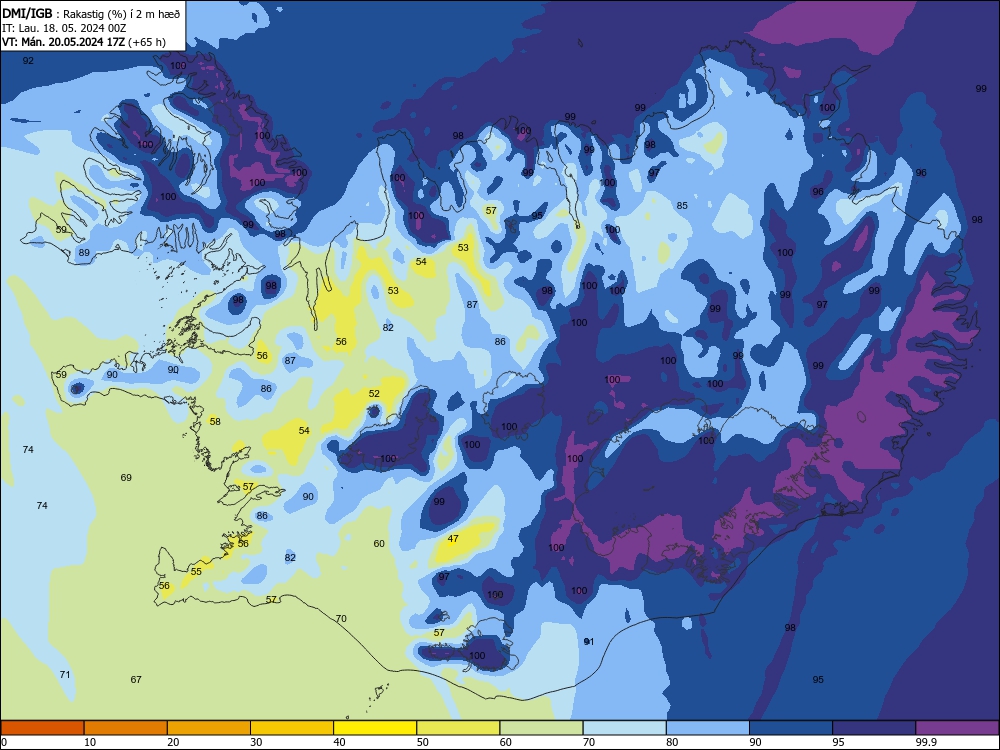Click the map value '58' on the west coast
Image resolution: width=1000 pixels, height=750 pixels.
pyautogui.click(x=215, y=422)
